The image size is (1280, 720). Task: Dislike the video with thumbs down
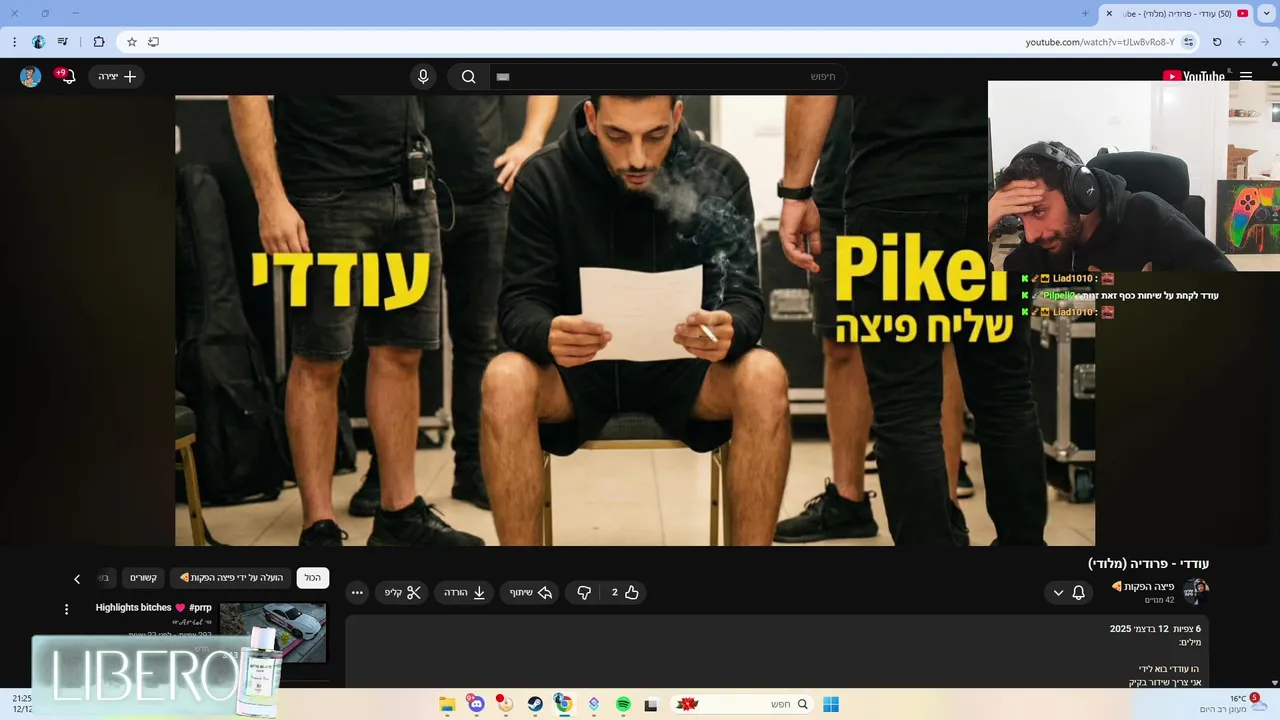point(584,592)
